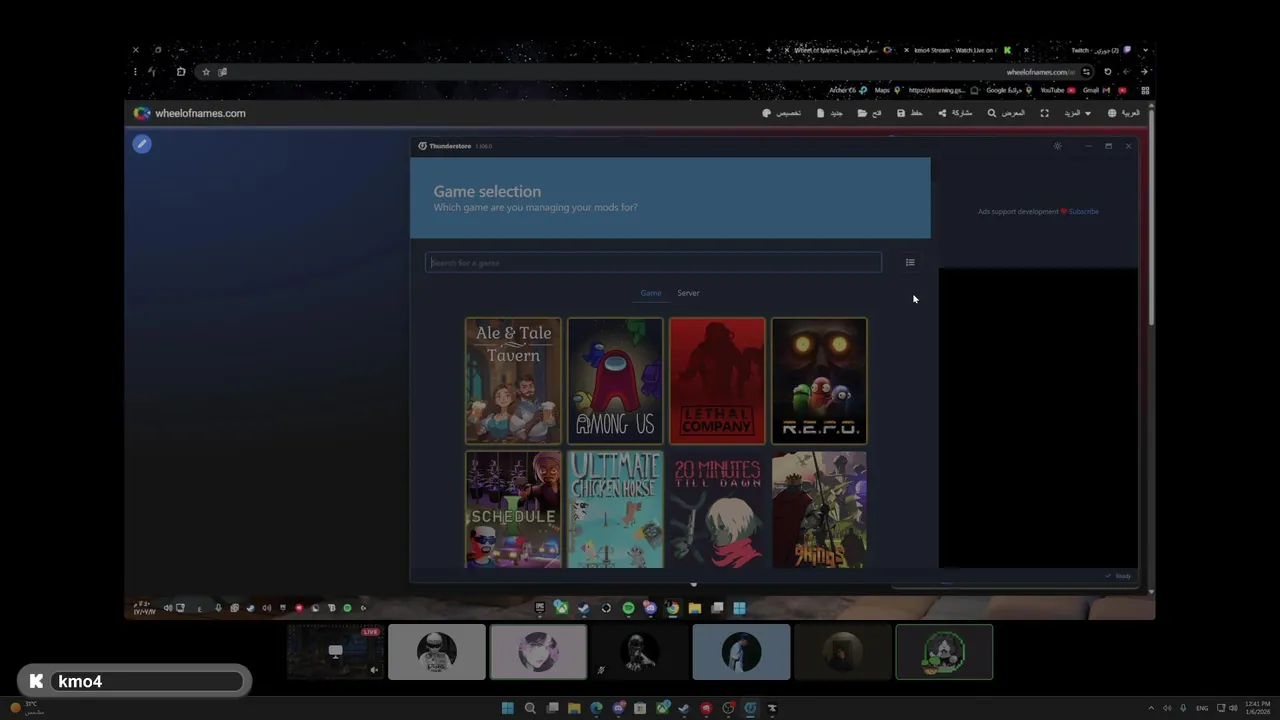Click the فتح open folder button
This screenshot has height=720, width=1280.
coord(870,113)
